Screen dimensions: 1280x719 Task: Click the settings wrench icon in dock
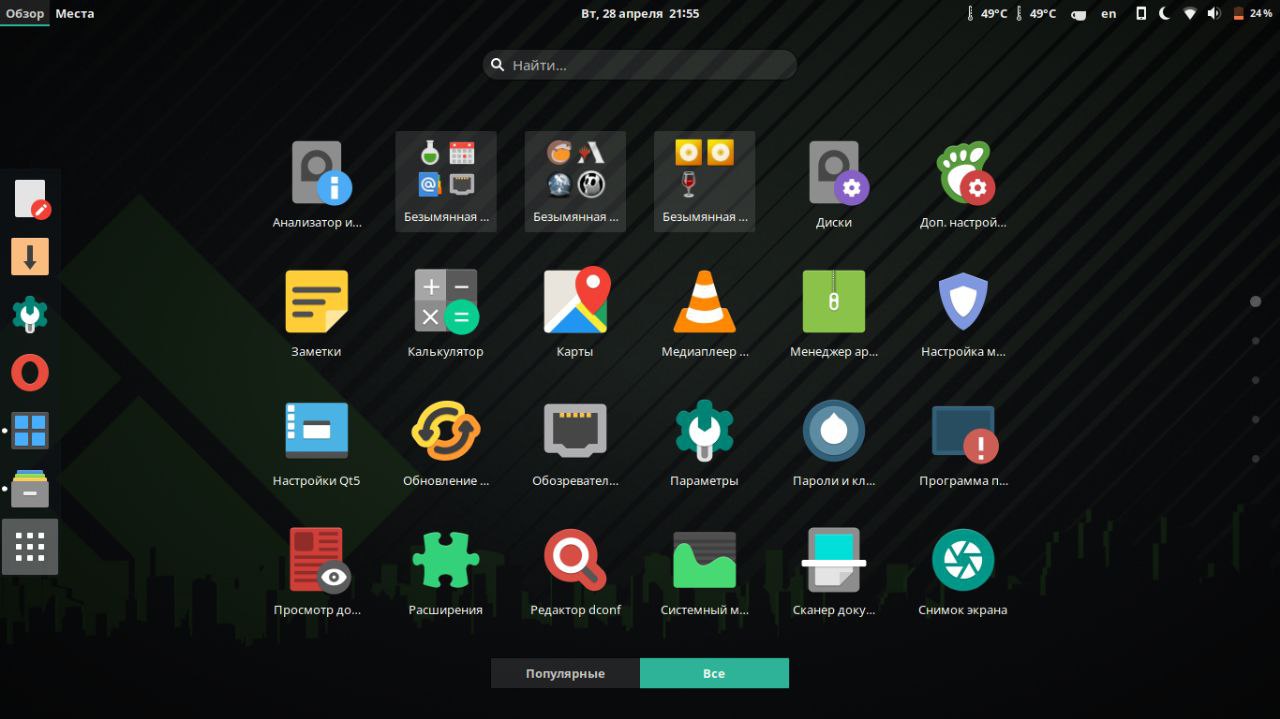(x=30, y=315)
